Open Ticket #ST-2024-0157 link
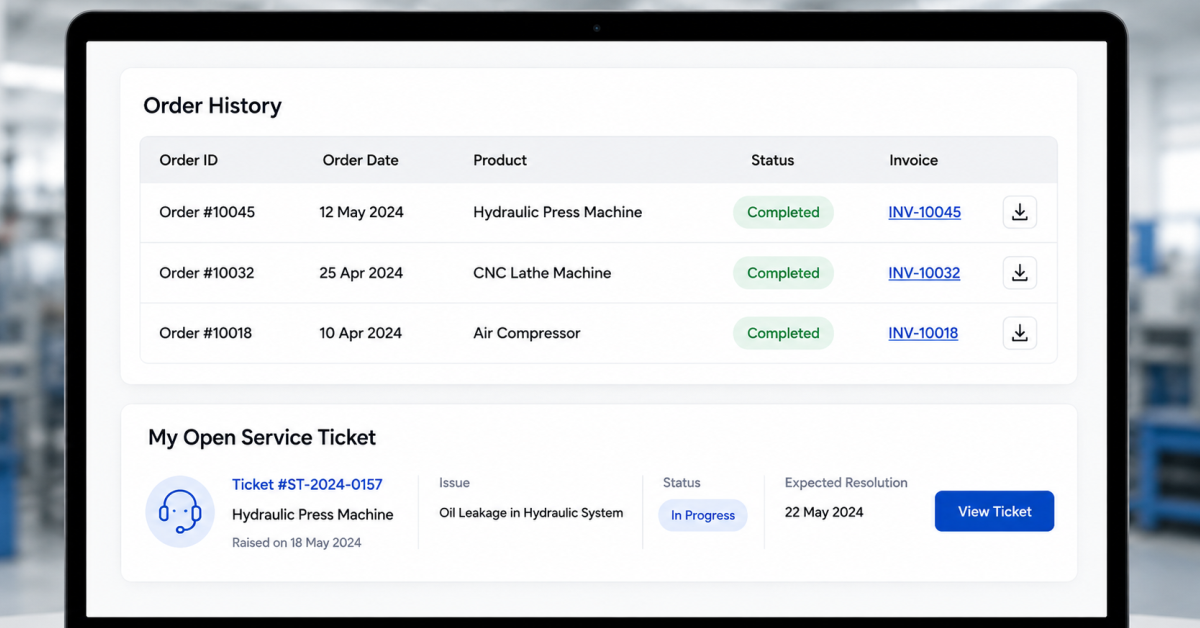Image resolution: width=1200 pixels, height=628 pixels. [307, 484]
